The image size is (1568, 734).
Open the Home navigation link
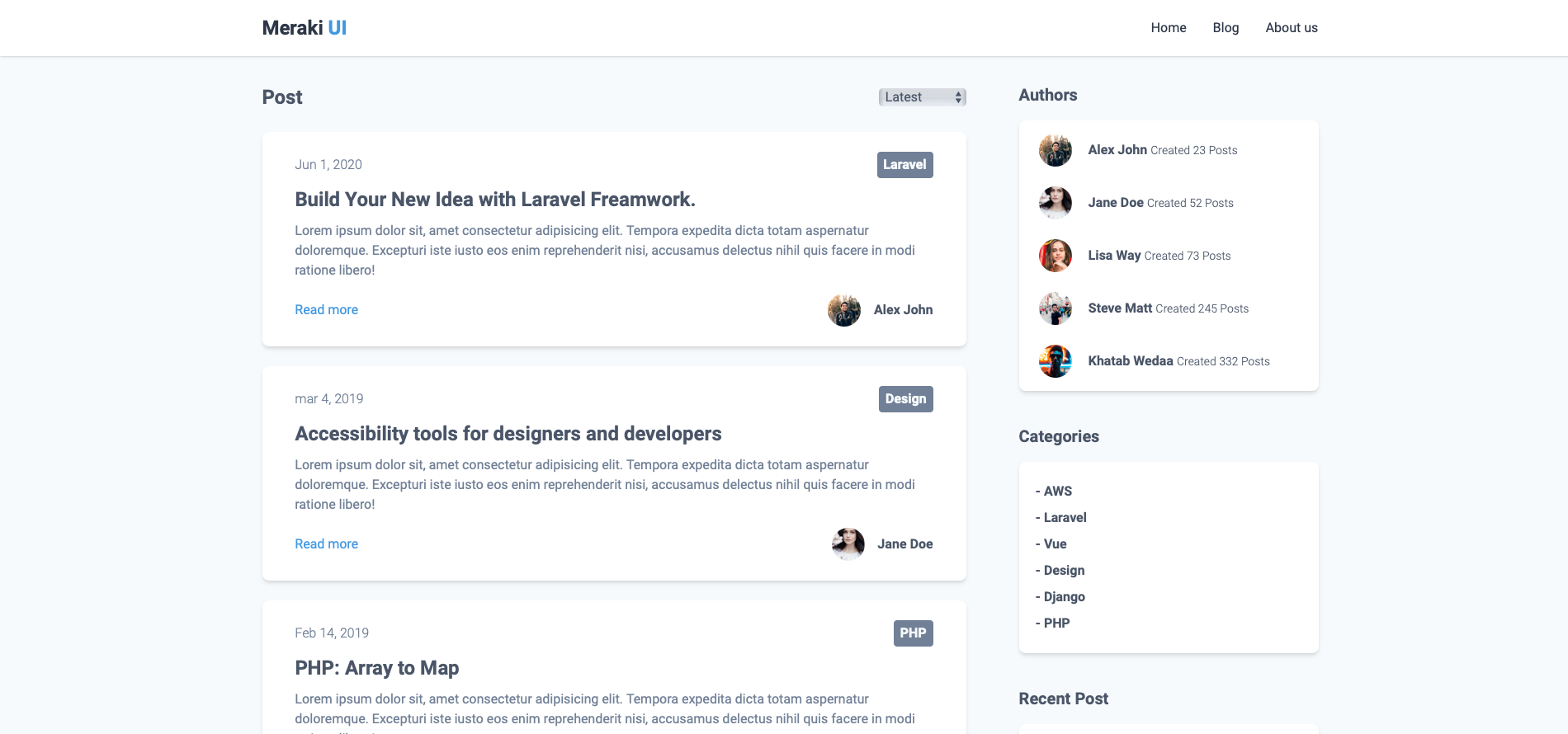click(1168, 28)
